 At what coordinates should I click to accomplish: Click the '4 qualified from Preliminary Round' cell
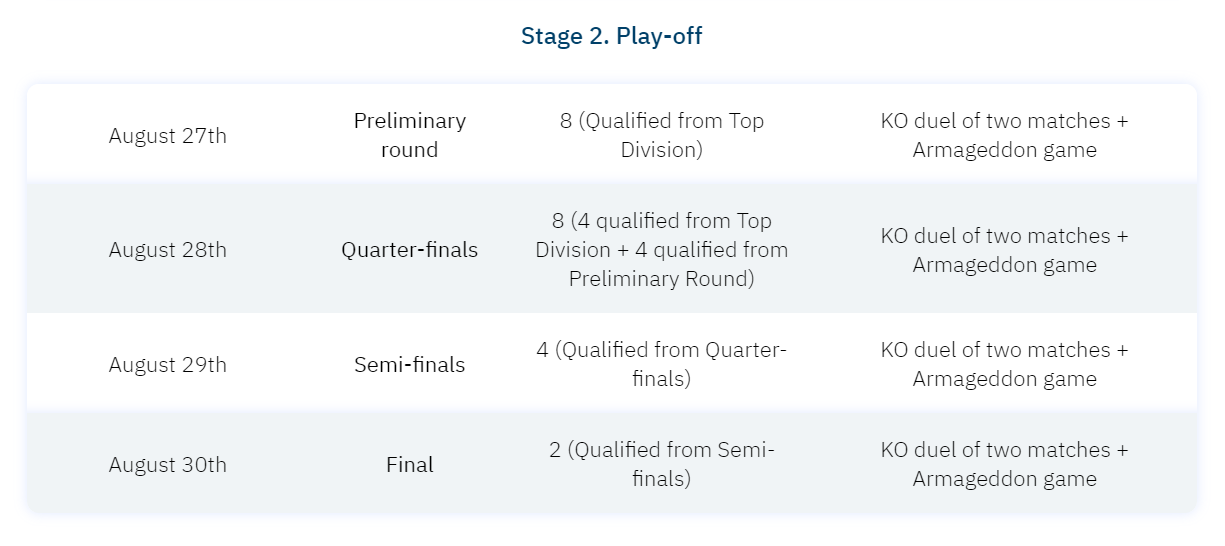pos(661,265)
